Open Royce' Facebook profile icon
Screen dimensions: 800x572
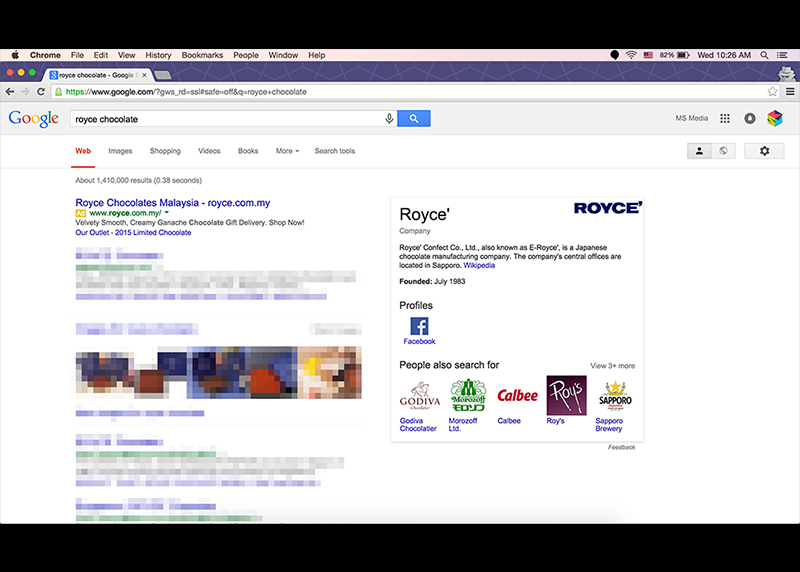tap(419, 327)
